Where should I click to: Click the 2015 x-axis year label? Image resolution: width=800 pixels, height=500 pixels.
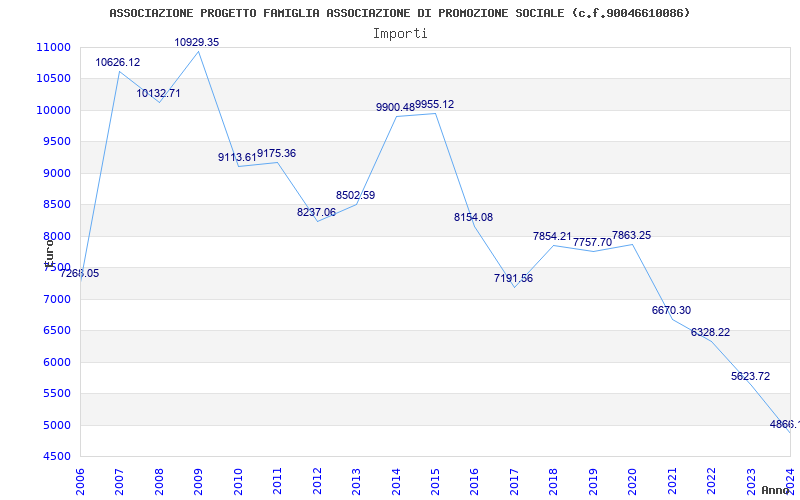click(x=435, y=481)
